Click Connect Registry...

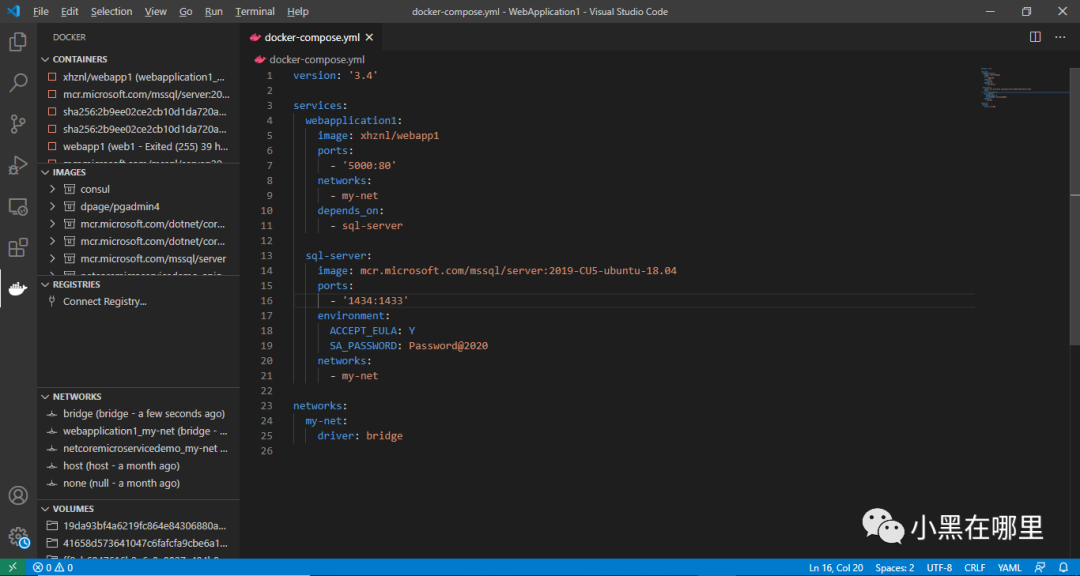[x=105, y=301]
